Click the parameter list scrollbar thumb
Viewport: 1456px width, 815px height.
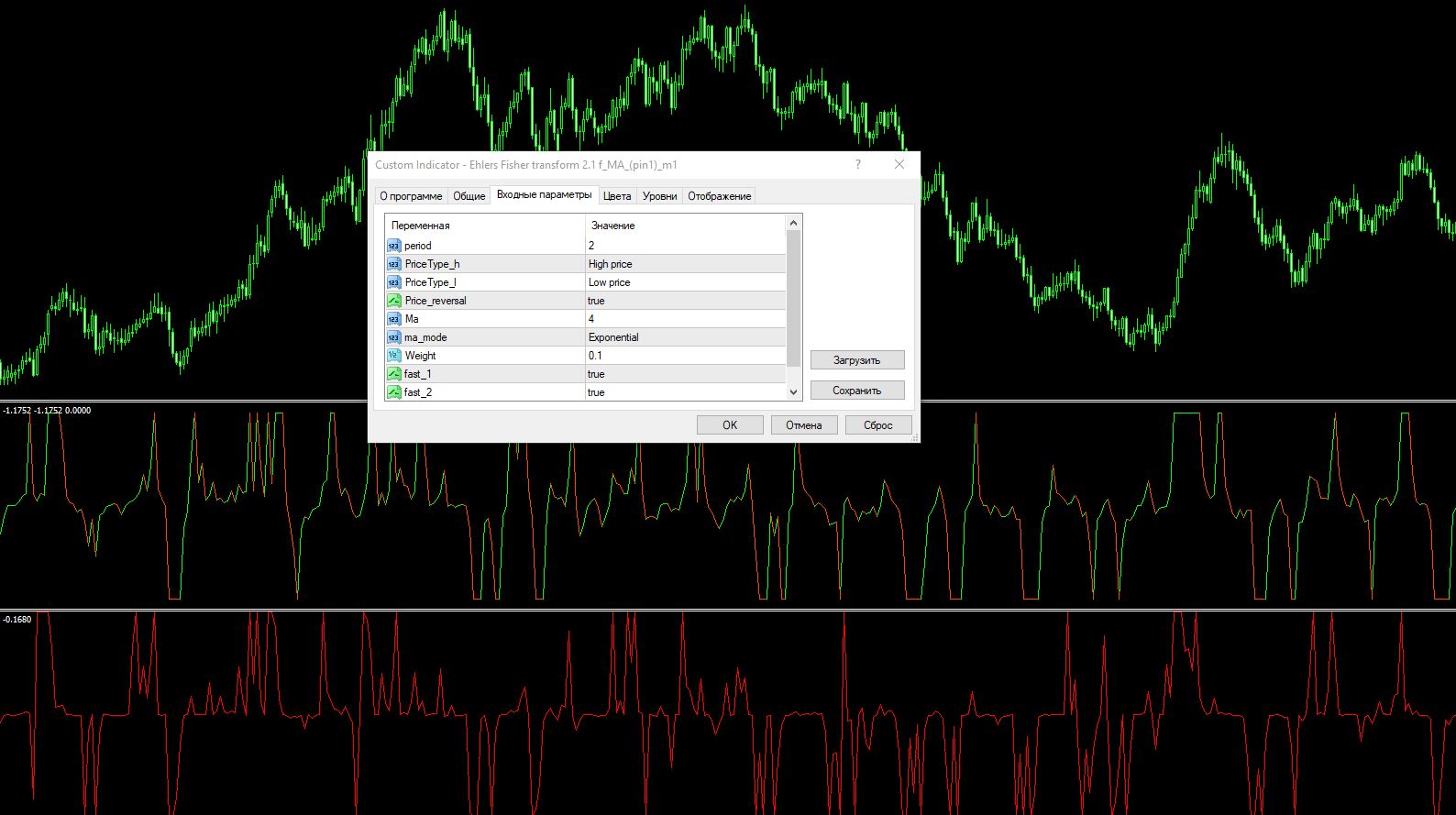coord(794,298)
